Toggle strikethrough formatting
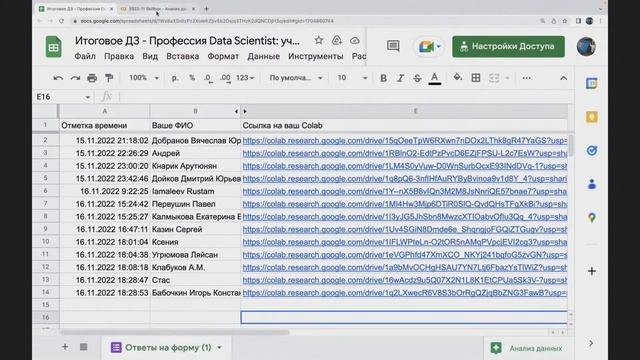 pyautogui.click(x=417, y=78)
